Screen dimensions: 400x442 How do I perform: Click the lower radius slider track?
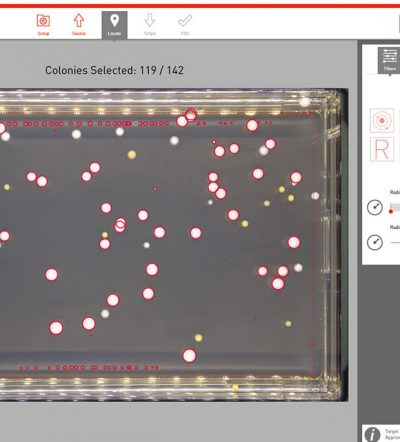coord(395,243)
